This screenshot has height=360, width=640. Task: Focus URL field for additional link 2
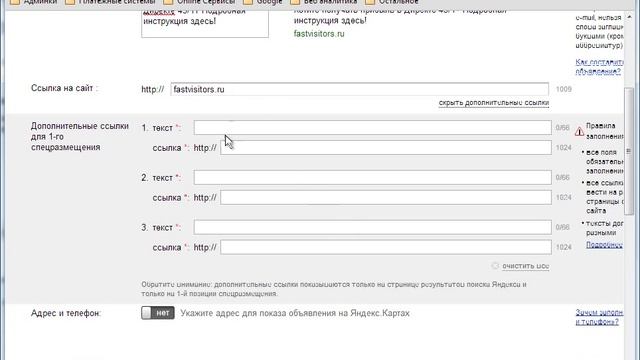[x=386, y=198]
